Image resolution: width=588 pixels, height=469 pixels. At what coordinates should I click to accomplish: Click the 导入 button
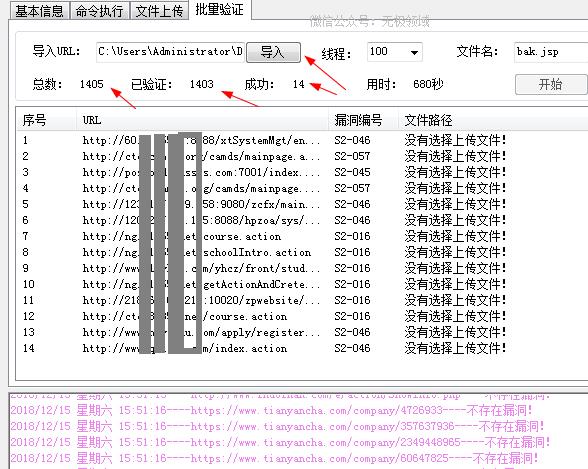click(x=273, y=52)
